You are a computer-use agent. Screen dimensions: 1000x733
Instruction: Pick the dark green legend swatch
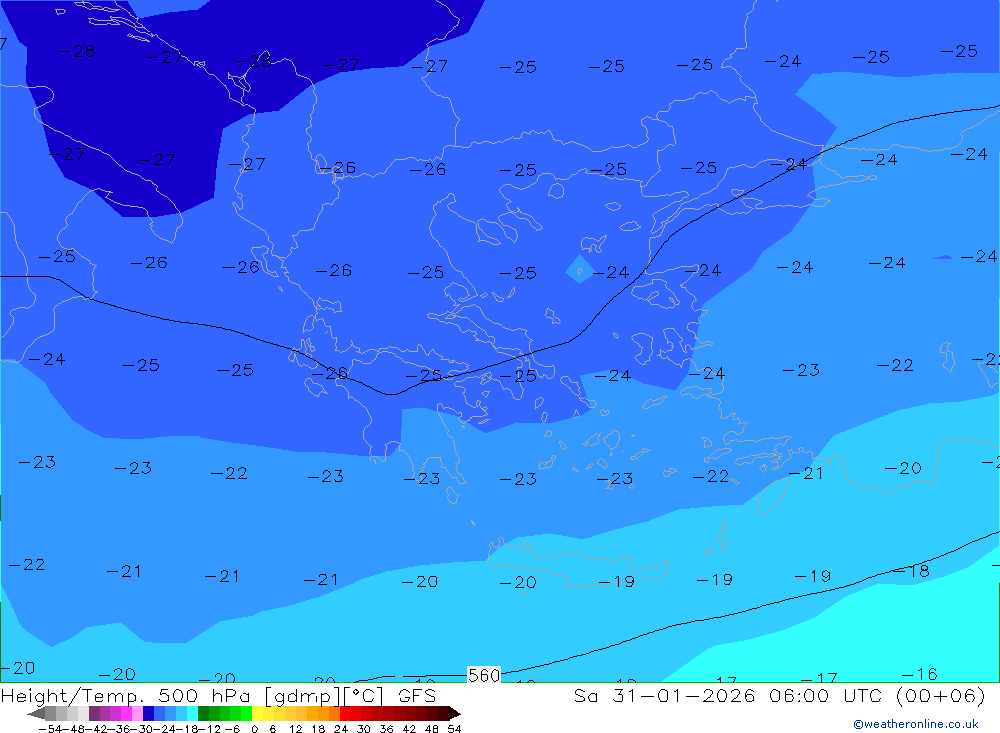(x=203, y=713)
